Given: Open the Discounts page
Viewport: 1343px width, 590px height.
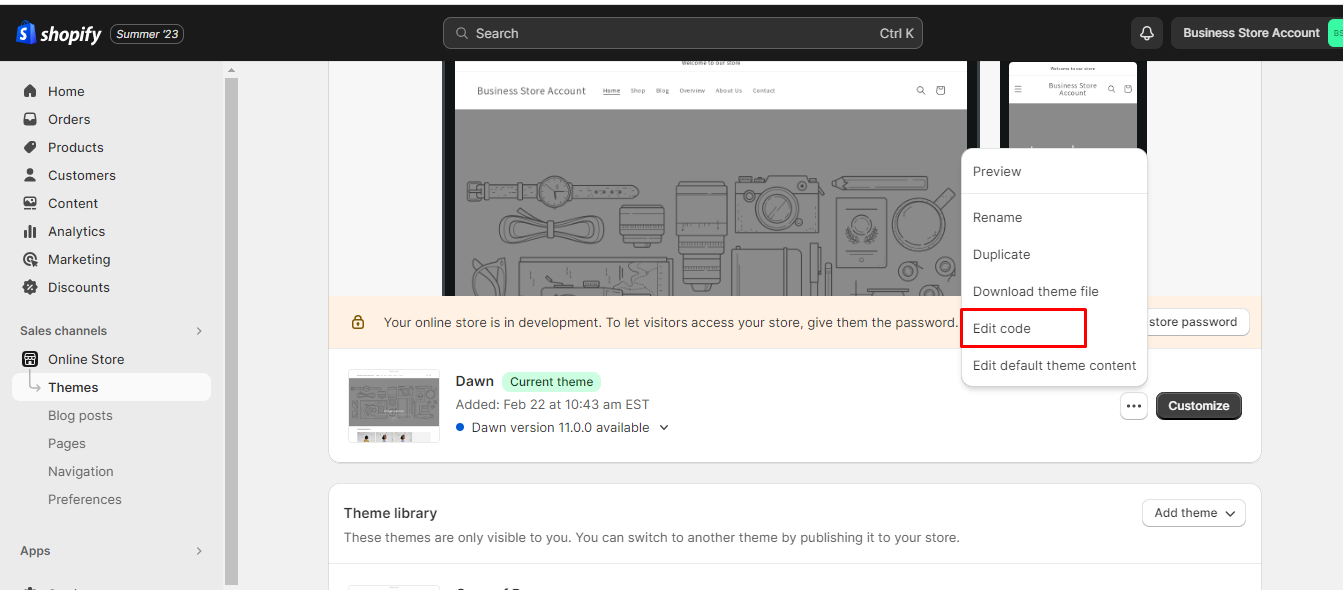Looking at the screenshot, I should tap(79, 287).
